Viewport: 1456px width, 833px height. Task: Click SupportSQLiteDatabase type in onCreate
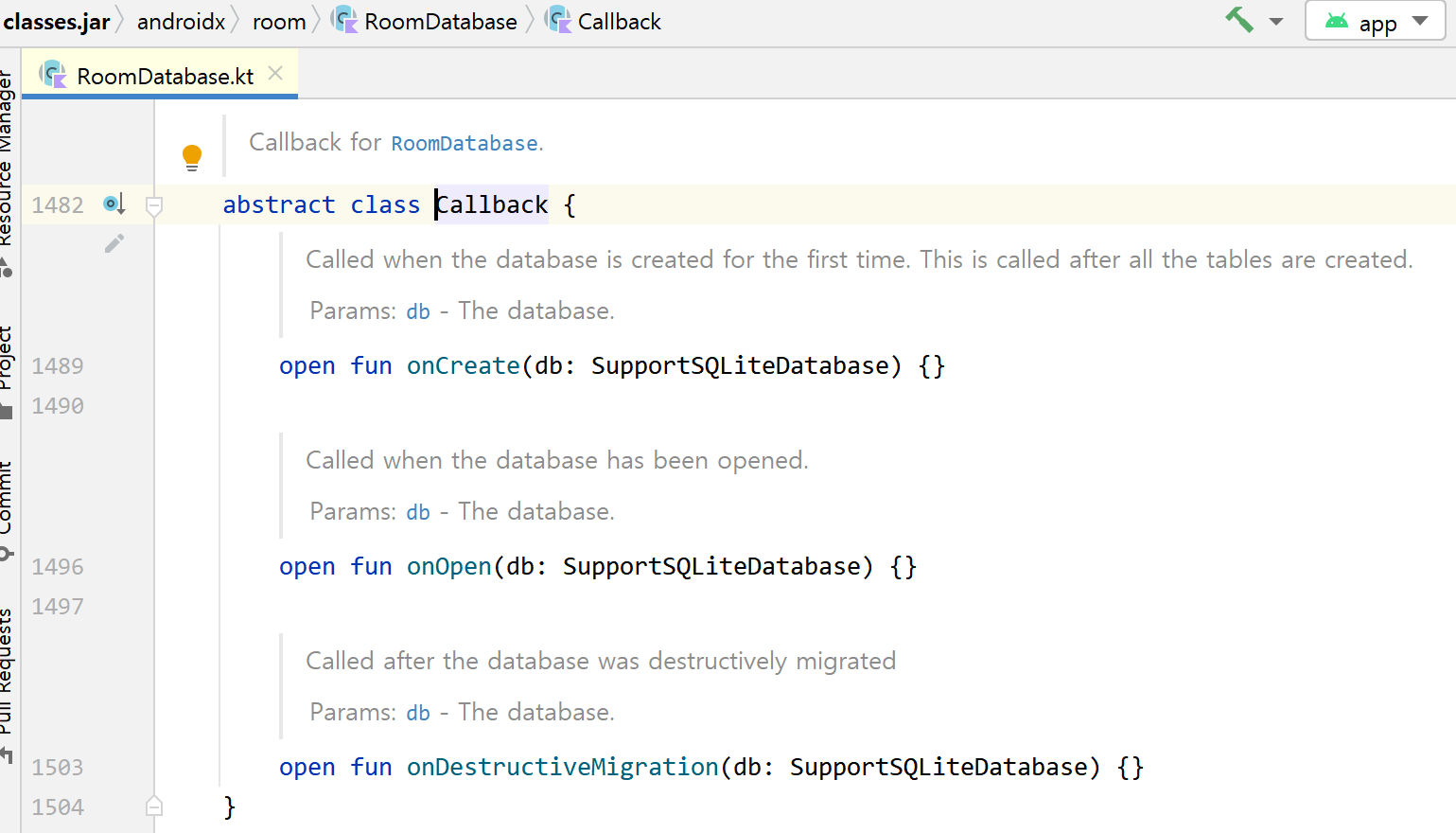[741, 365]
